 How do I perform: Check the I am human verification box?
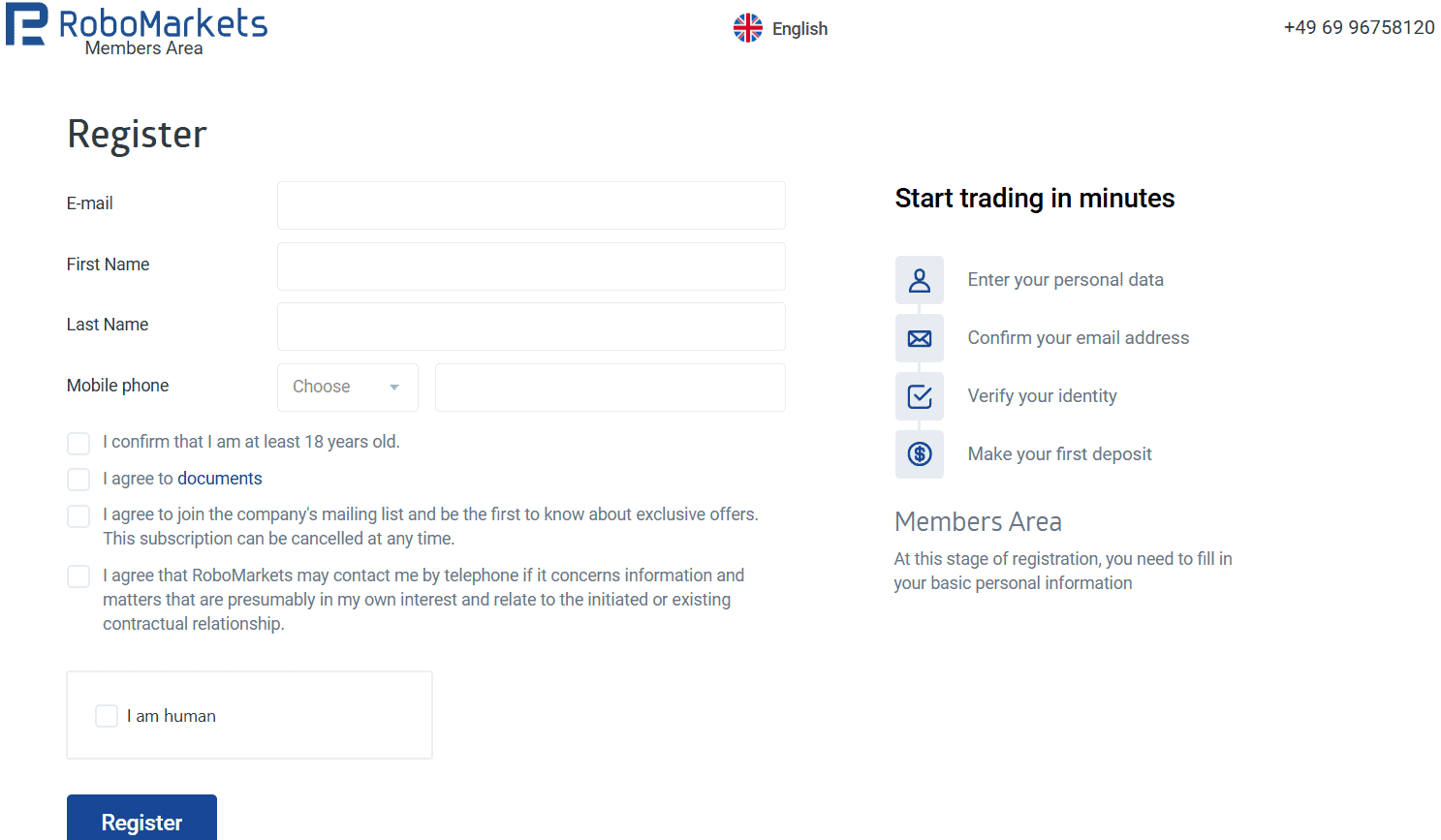[x=107, y=715]
